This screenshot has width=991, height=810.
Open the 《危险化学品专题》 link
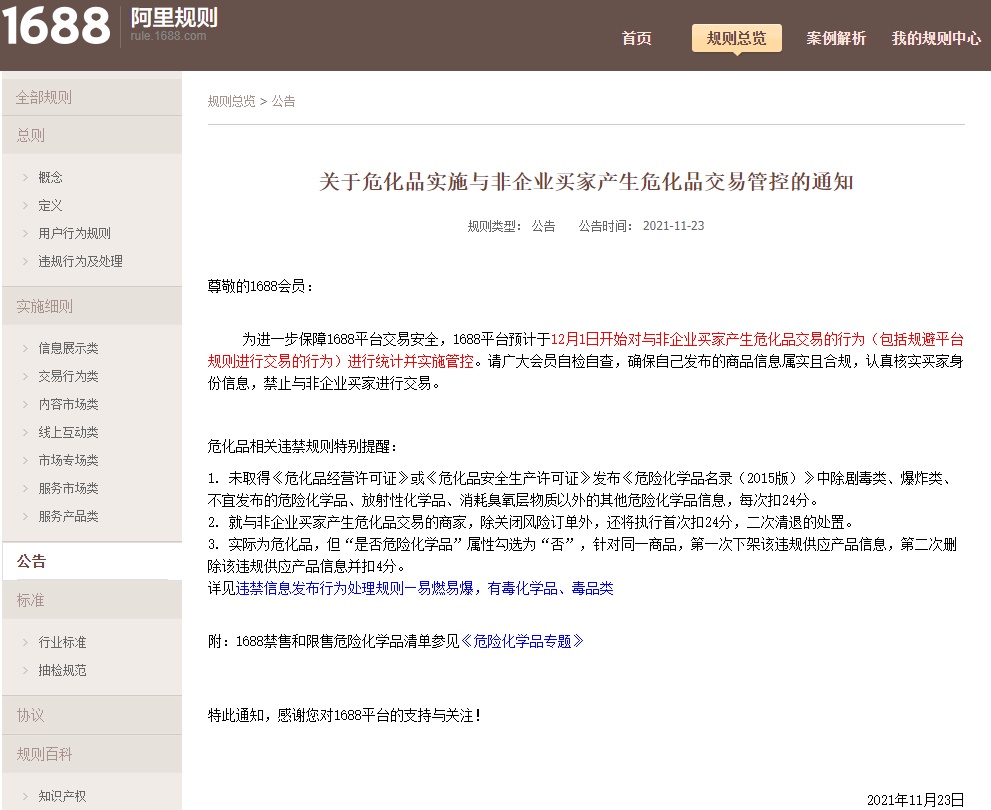522,641
